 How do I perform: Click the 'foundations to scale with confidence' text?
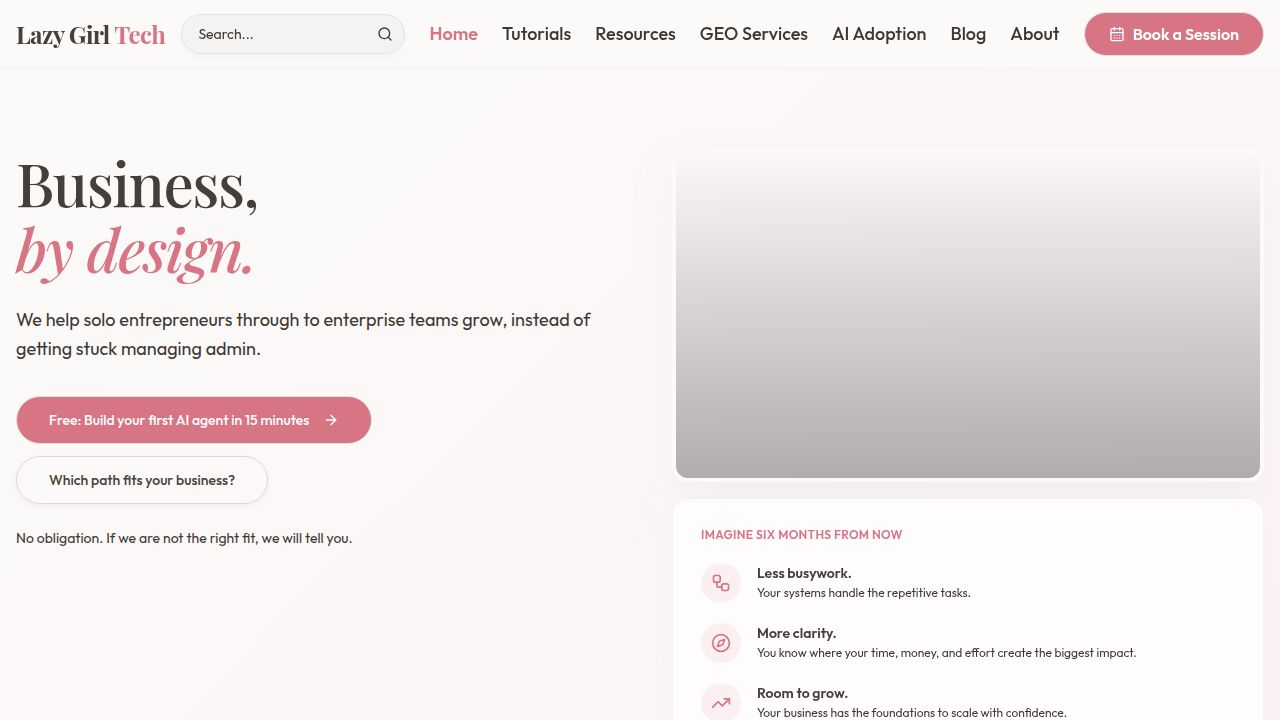click(x=912, y=713)
